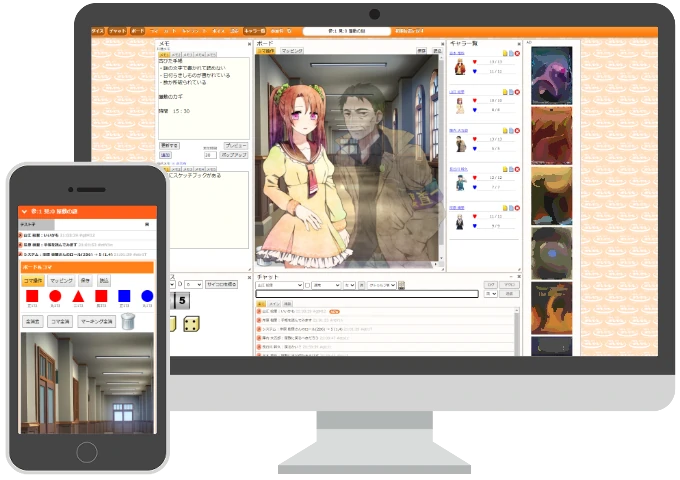
Task: Tap コマ操作 button on phone
Action: pos(33,281)
